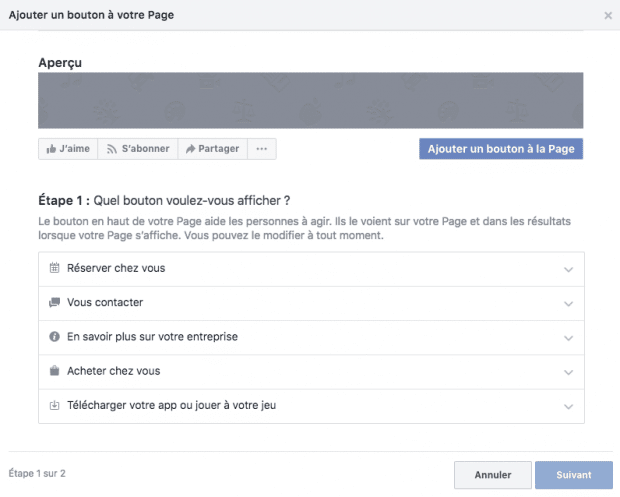The height and width of the screenshot is (497, 620).
Task: Click the calendar icon beside Réserver chez vous
Action: pyautogui.click(x=55, y=268)
